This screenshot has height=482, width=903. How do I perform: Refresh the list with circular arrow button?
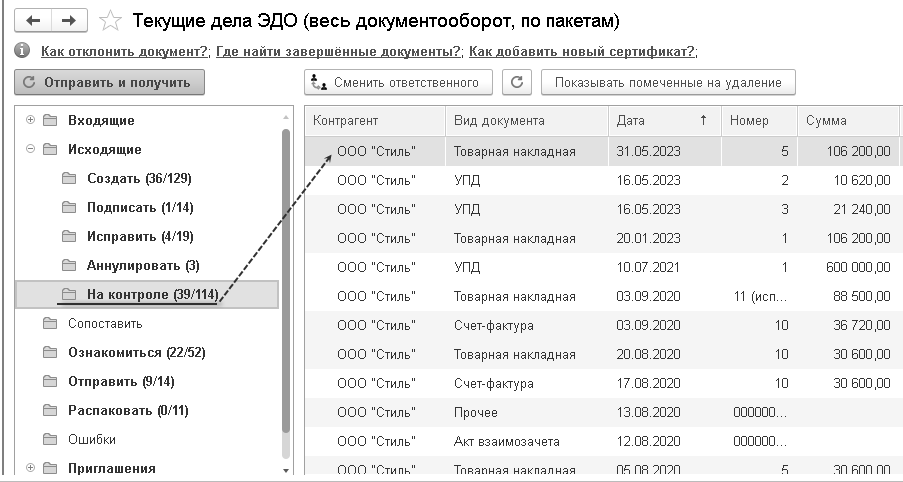click(x=517, y=82)
